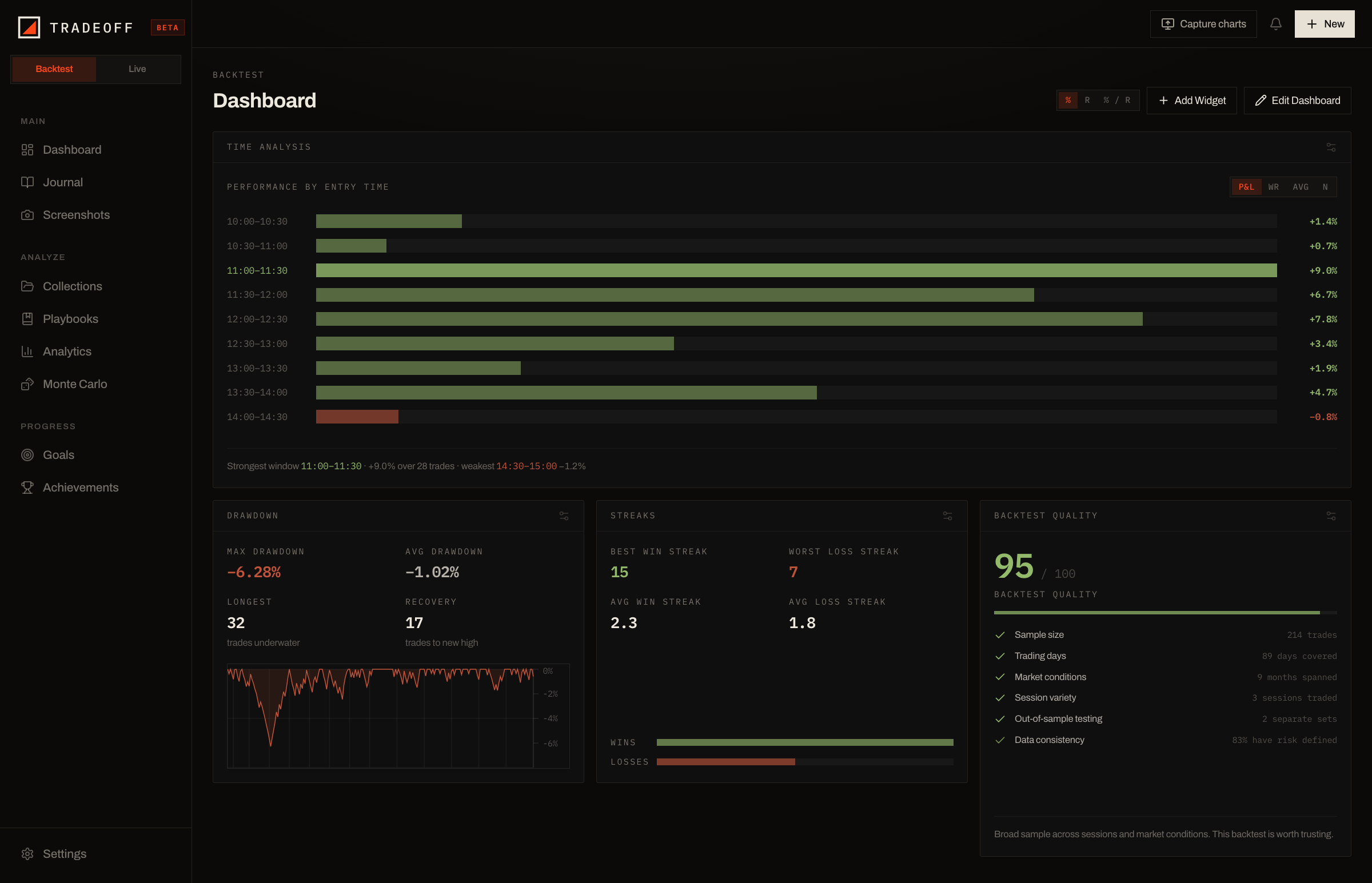Select the % display unit toggle

(x=1067, y=101)
